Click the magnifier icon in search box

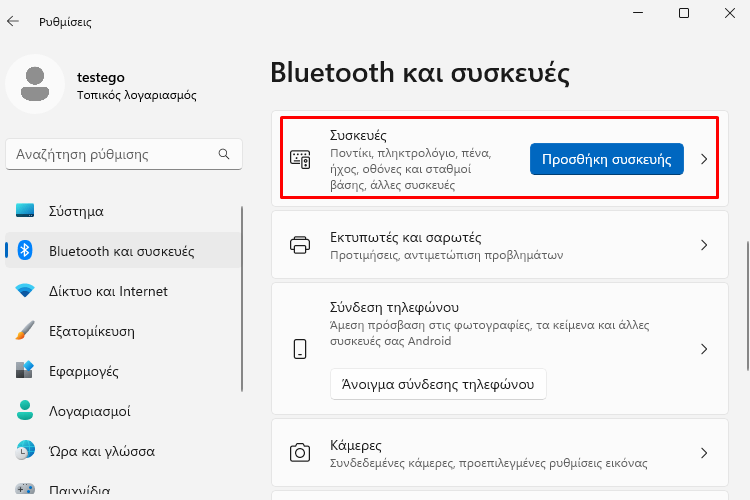click(224, 154)
